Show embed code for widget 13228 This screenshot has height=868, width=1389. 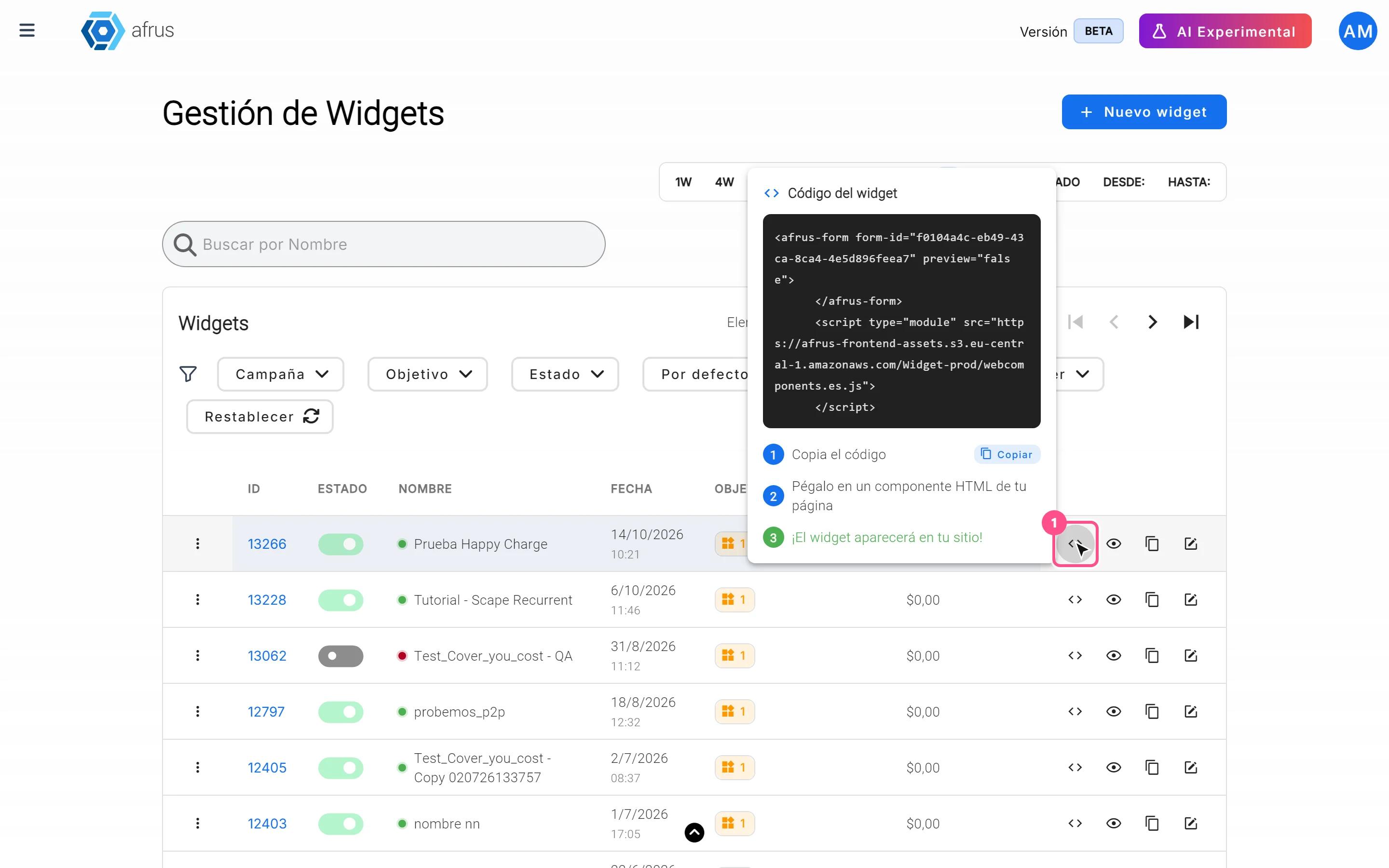point(1075,599)
